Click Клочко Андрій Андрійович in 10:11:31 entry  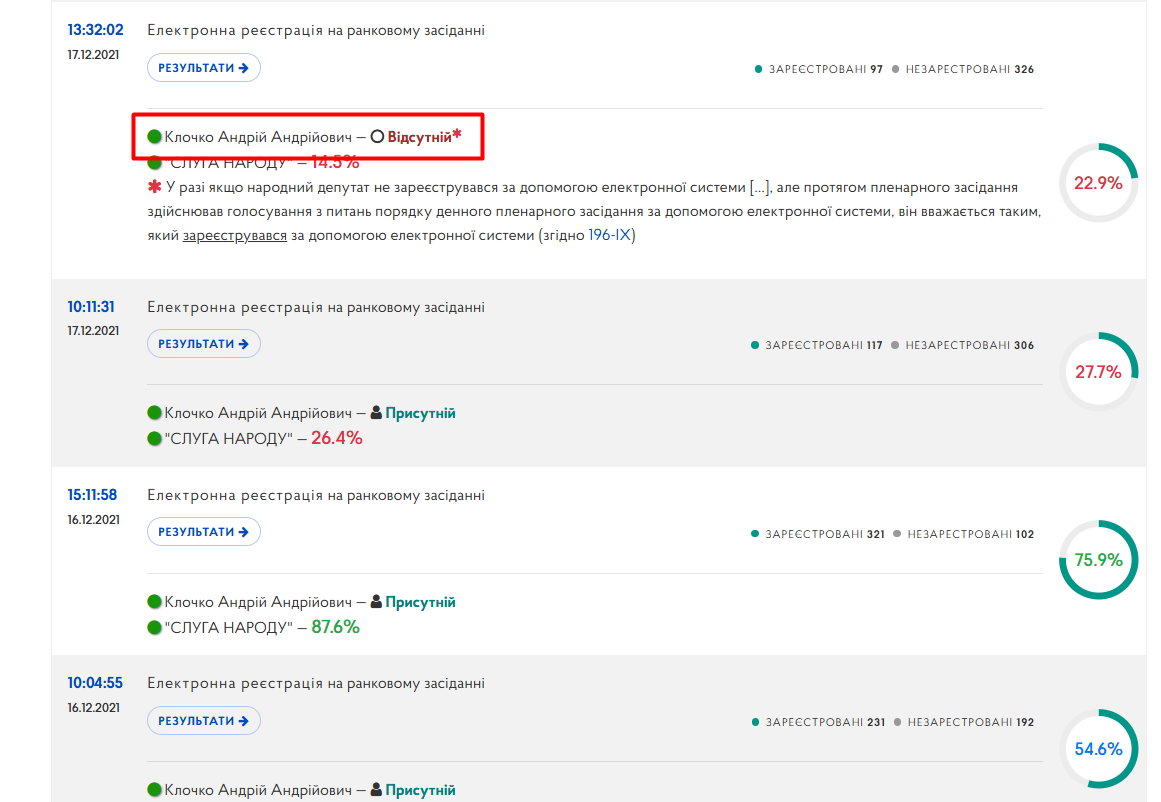pos(258,413)
